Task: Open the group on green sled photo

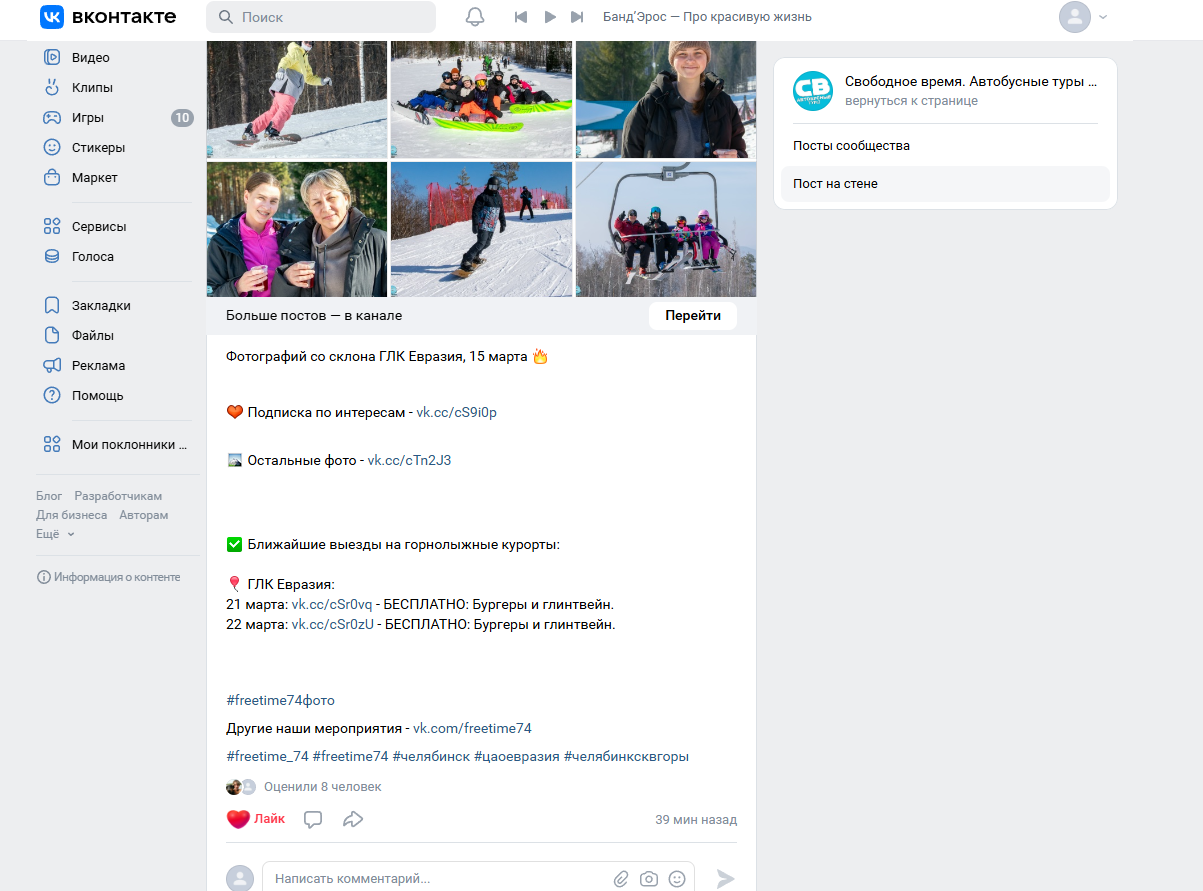Action: click(x=481, y=99)
